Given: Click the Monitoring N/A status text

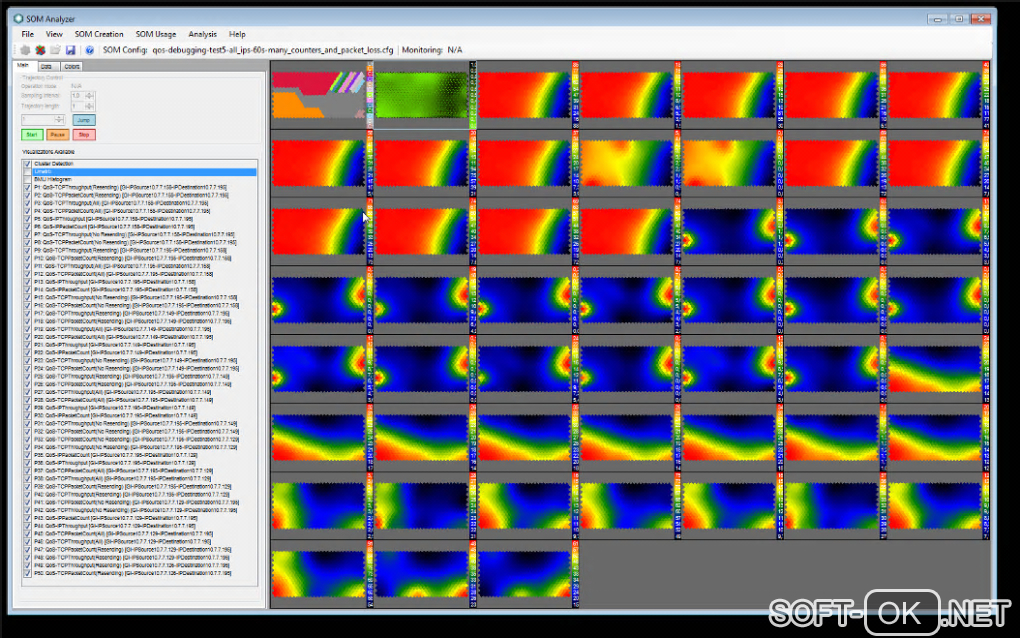Looking at the screenshot, I should coord(432,50).
